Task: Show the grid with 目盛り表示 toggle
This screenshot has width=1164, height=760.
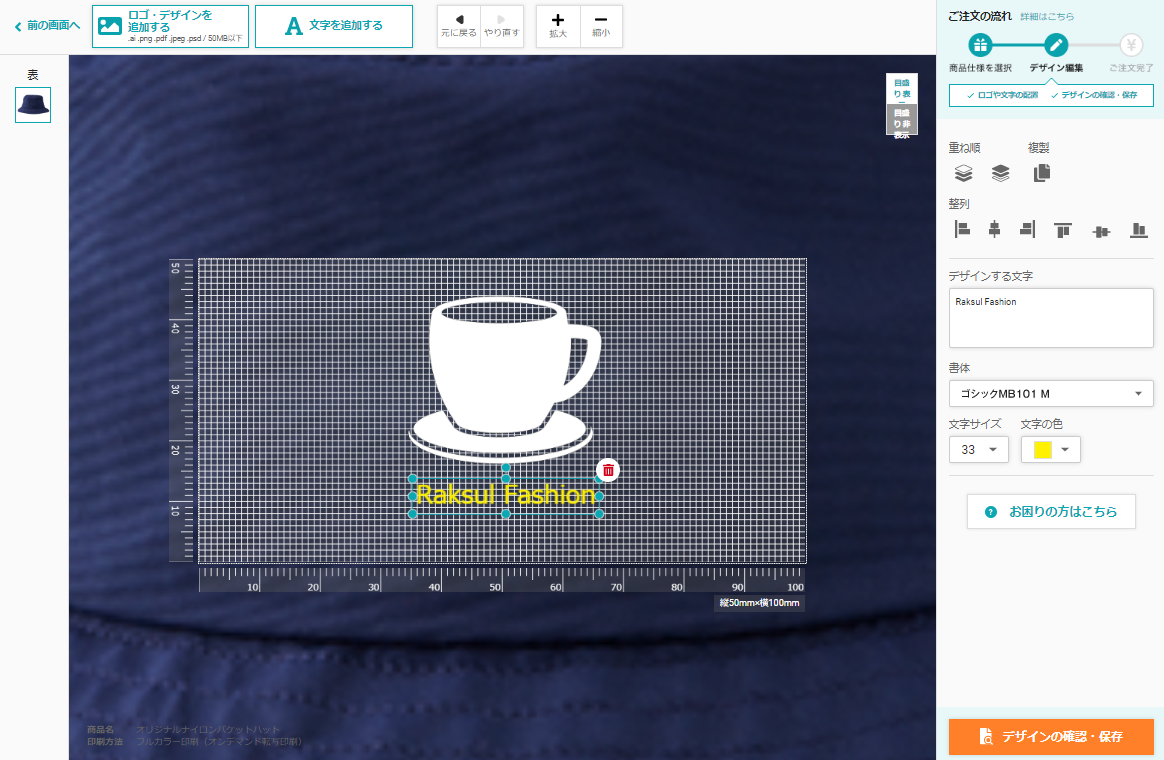Action: point(902,88)
